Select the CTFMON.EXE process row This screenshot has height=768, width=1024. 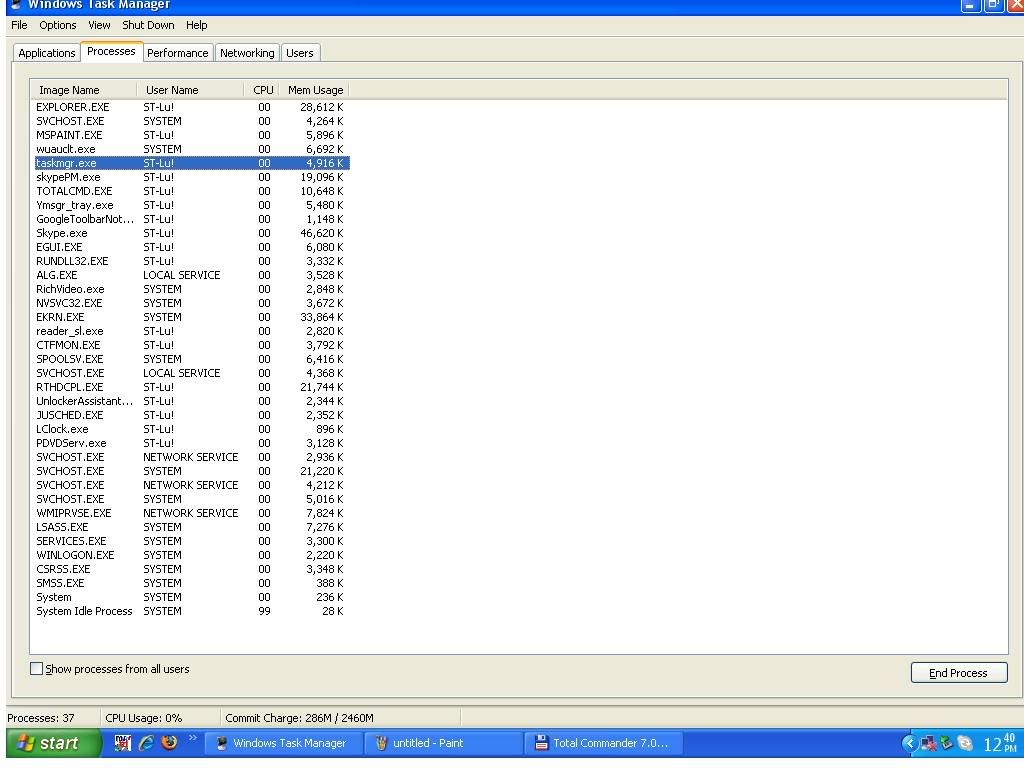pyautogui.click(x=192, y=345)
